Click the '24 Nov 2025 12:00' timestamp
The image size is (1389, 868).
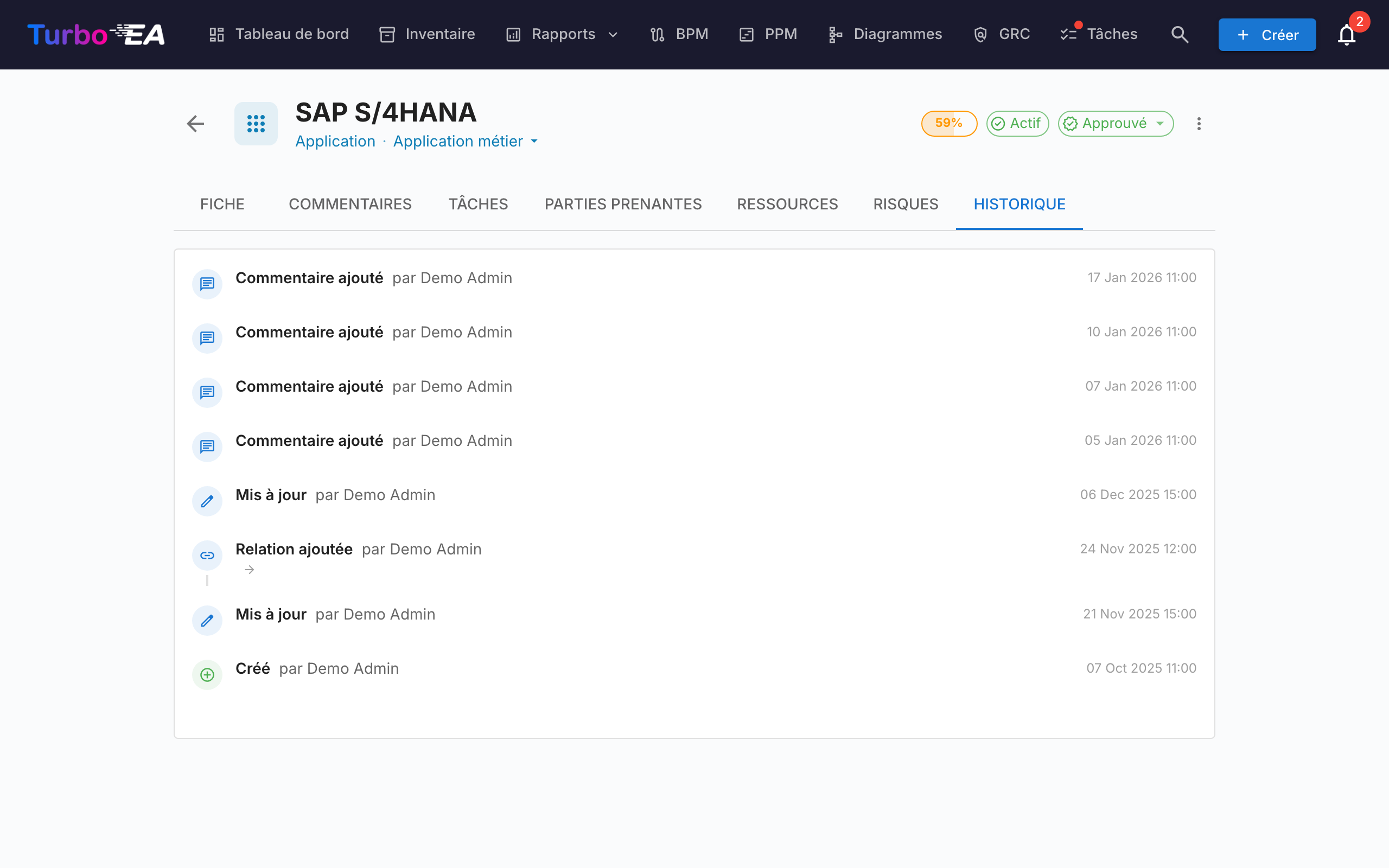pyautogui.click(x=1138, y=549)
